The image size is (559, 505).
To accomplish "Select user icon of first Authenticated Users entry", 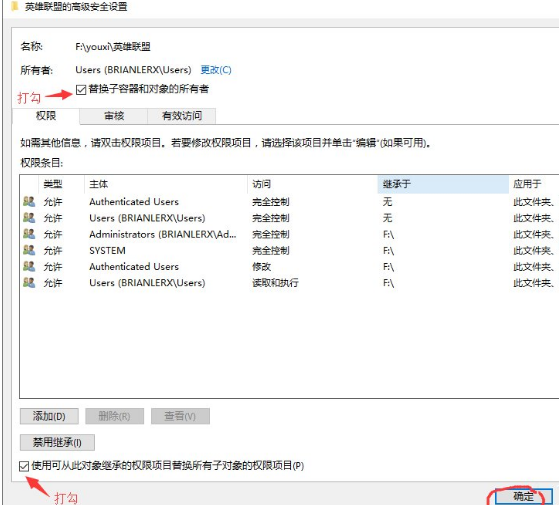I will pyautogui.click(x=29, y=202).
